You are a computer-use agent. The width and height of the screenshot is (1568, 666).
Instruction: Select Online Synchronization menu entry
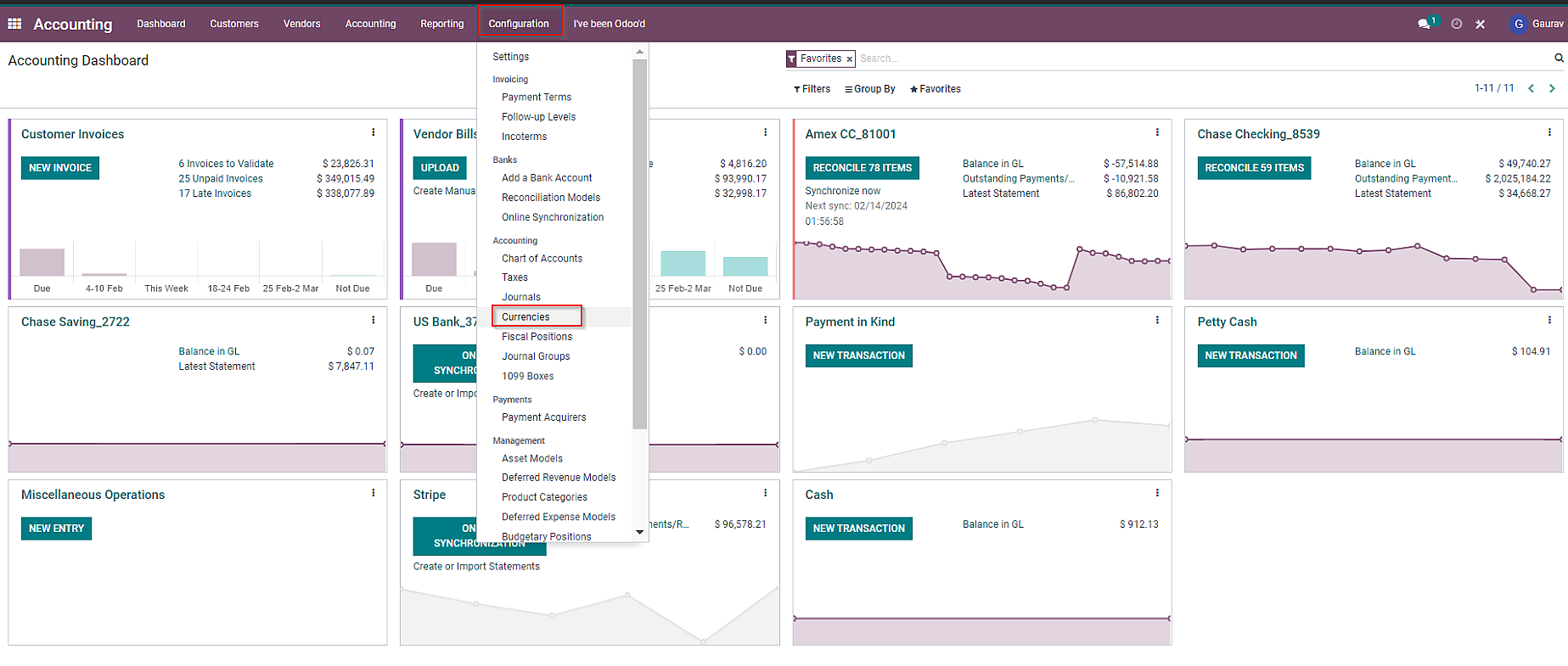coord(553,217)
